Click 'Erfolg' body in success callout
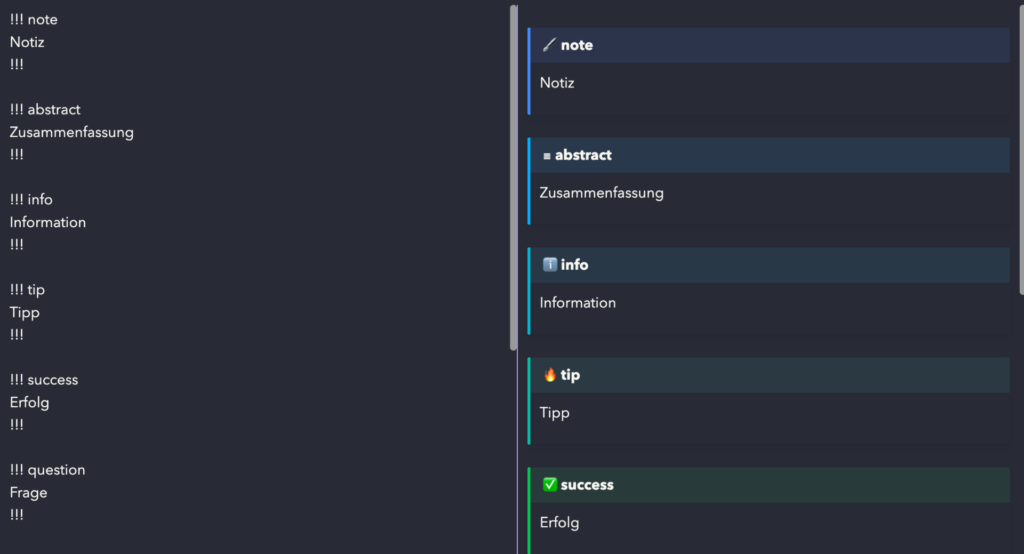 pyautogui.click(x=559, y=522)
